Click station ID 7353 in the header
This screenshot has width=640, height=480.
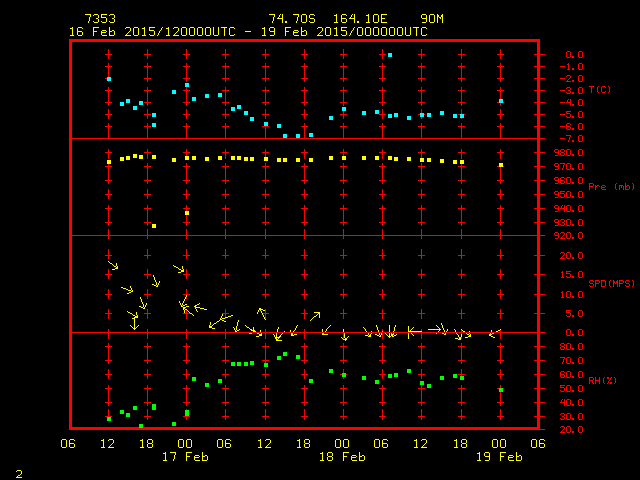[x=99, y=19]
